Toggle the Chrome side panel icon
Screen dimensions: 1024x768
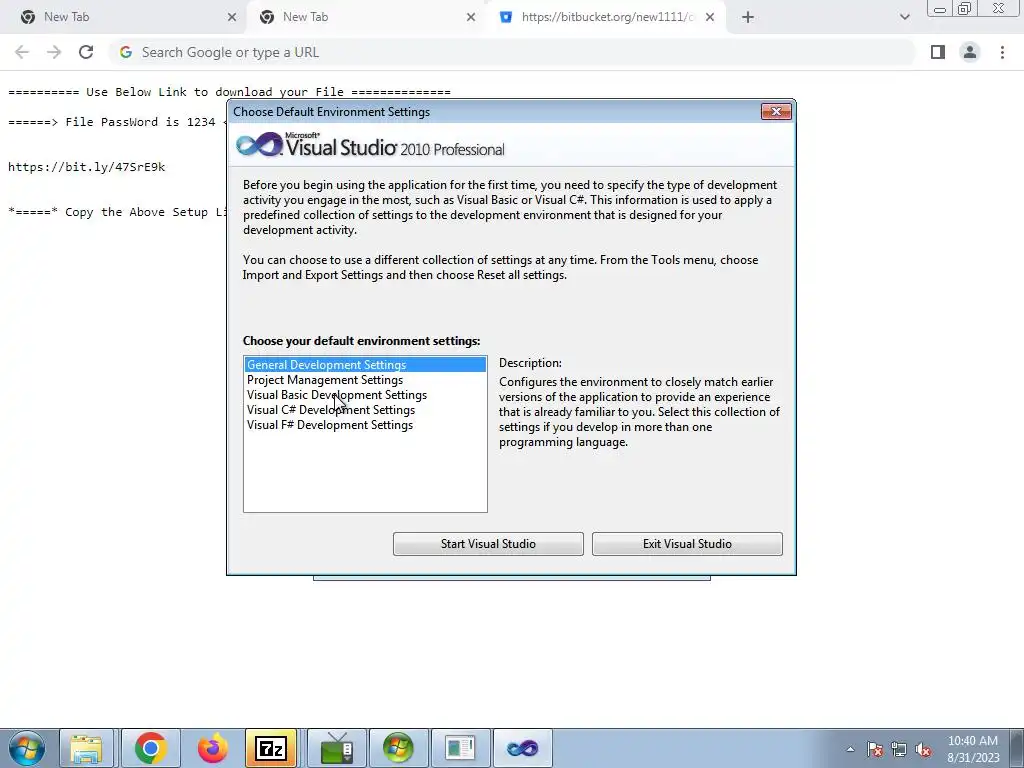click(x=938, y=52)
